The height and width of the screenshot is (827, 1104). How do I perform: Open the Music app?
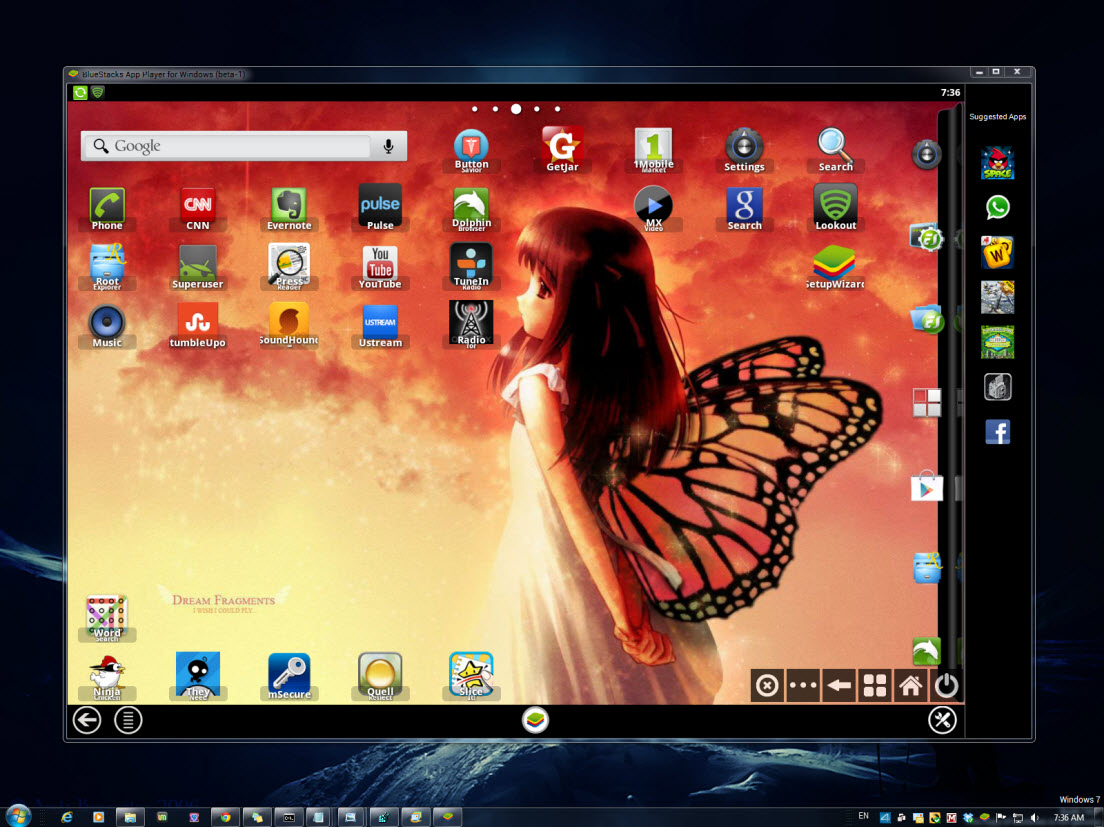(x=107, y=326)
